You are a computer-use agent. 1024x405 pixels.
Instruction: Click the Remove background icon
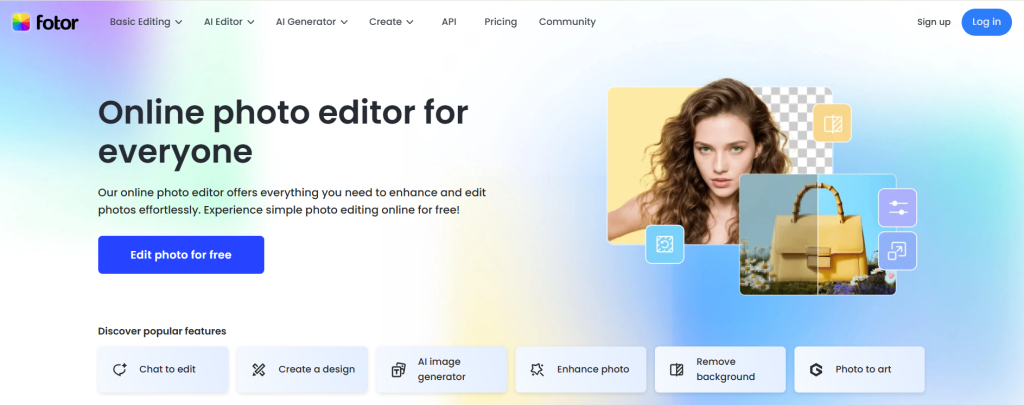click(676, 369)
